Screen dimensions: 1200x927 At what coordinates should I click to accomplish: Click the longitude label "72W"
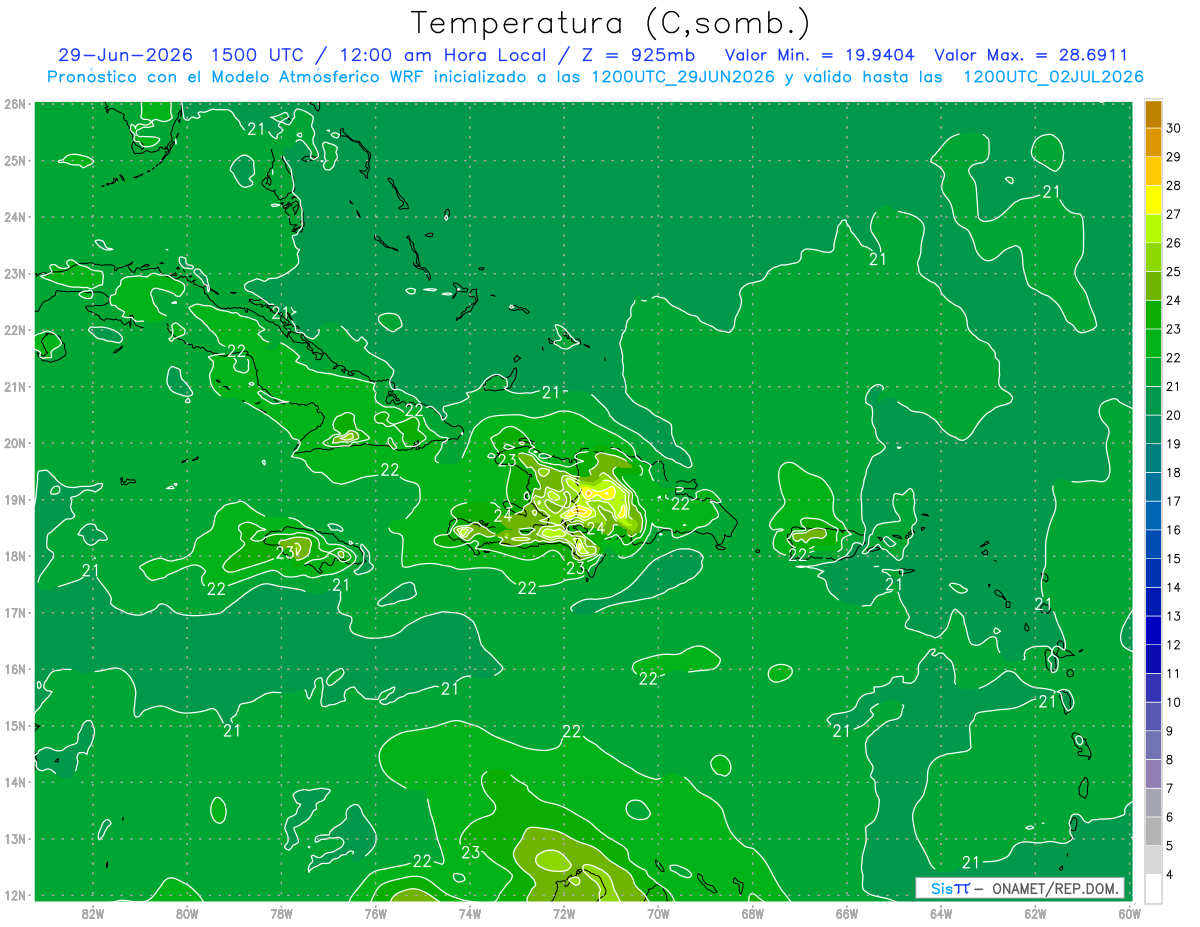pyautogui.click(x=564, y=913)
